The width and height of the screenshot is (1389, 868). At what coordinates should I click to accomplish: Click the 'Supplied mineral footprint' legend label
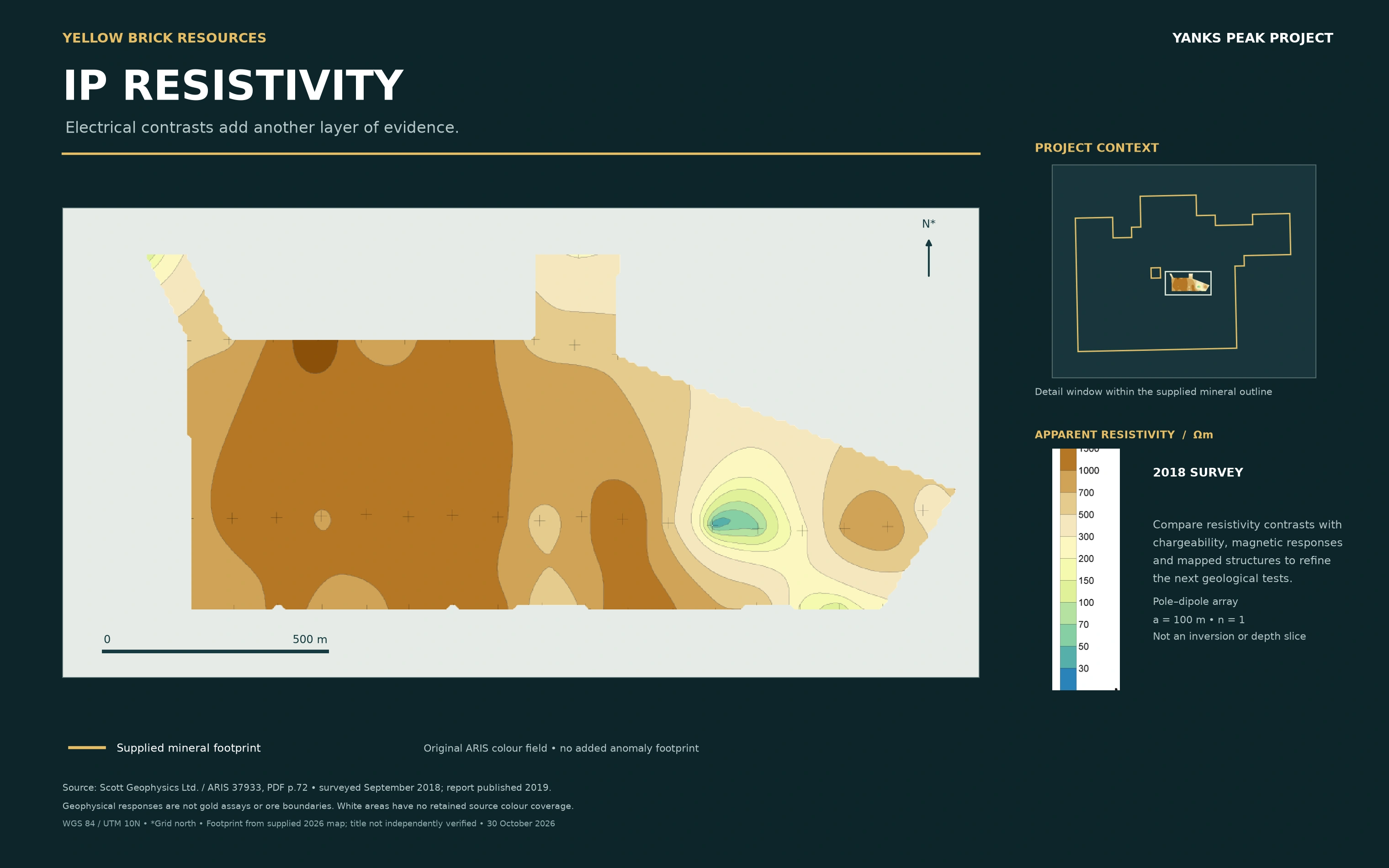188,747
